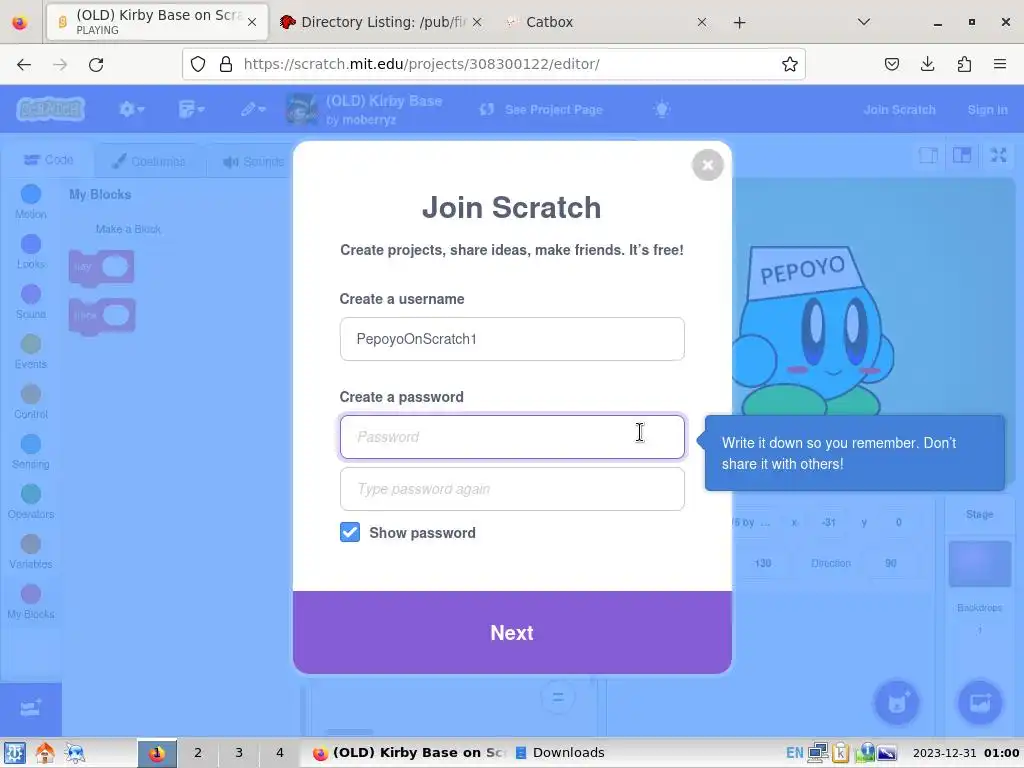1024x768 pixels.
Task: Click See Project Page button
Action: pyautogui.click(x=541, y=109)
